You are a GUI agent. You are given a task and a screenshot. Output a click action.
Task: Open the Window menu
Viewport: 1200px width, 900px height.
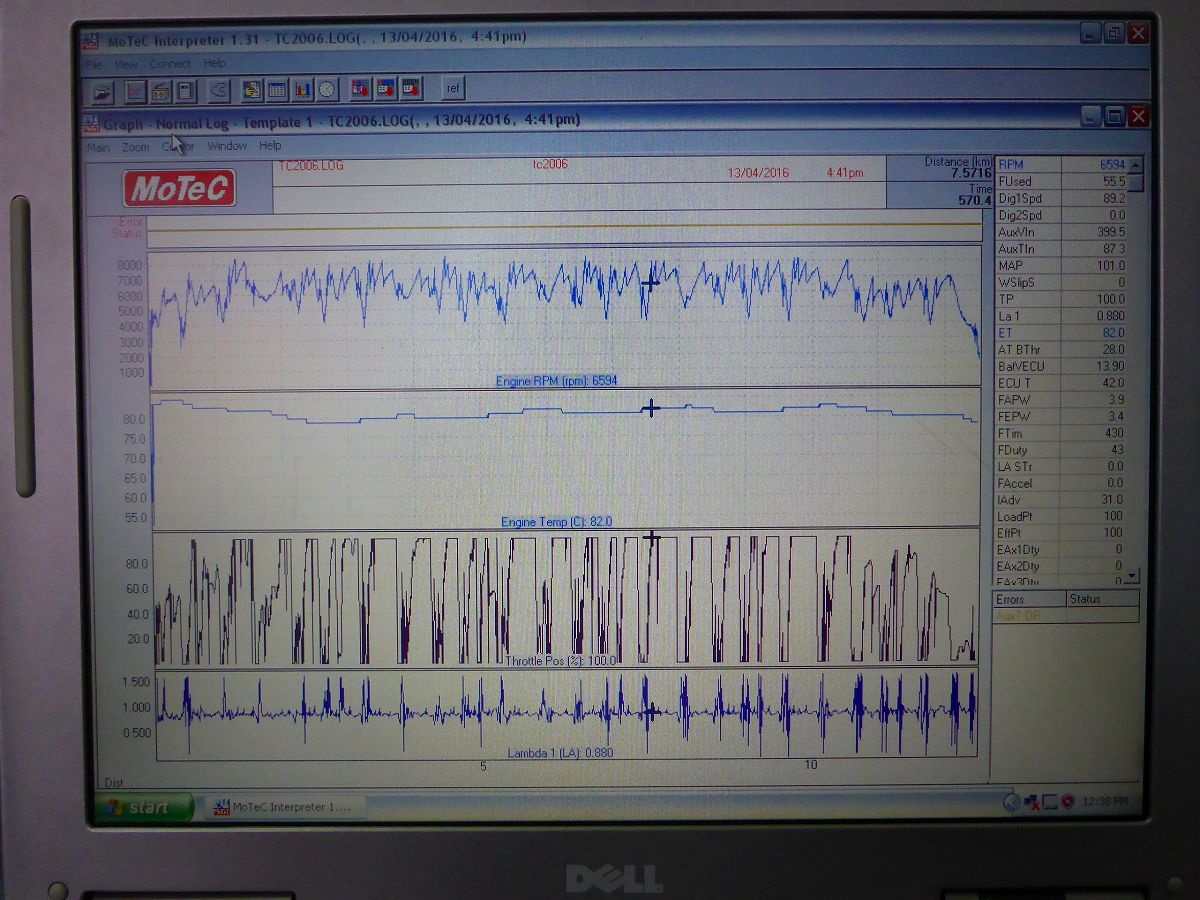click(227, 146)
